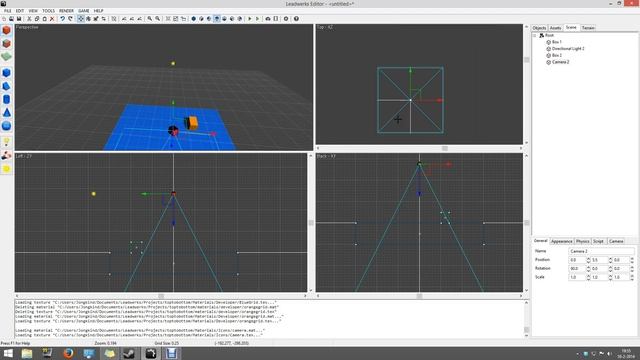Select the green terrain patch tool
The image size is (640, 360).
point(6,56)
